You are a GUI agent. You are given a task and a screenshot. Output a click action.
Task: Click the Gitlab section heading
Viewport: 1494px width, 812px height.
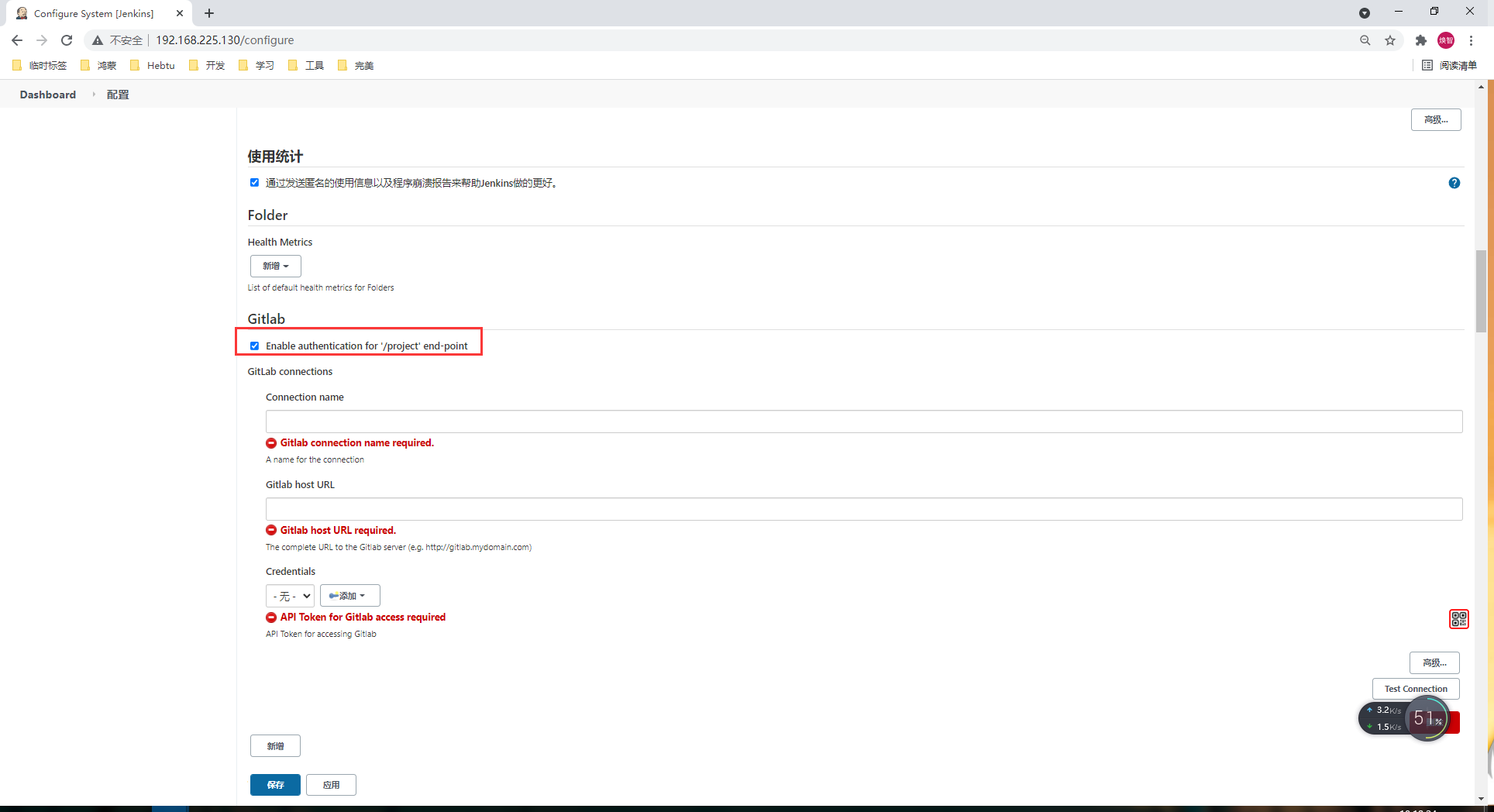(266, 319)
